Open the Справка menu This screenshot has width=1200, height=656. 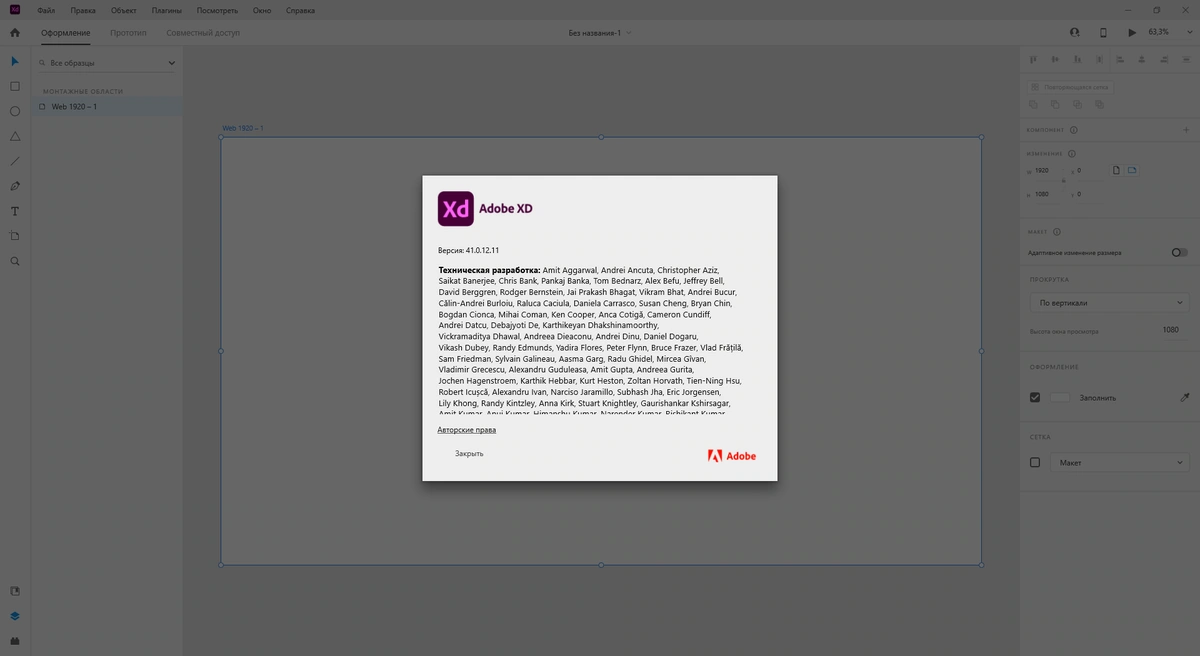[x=300, y=10]
